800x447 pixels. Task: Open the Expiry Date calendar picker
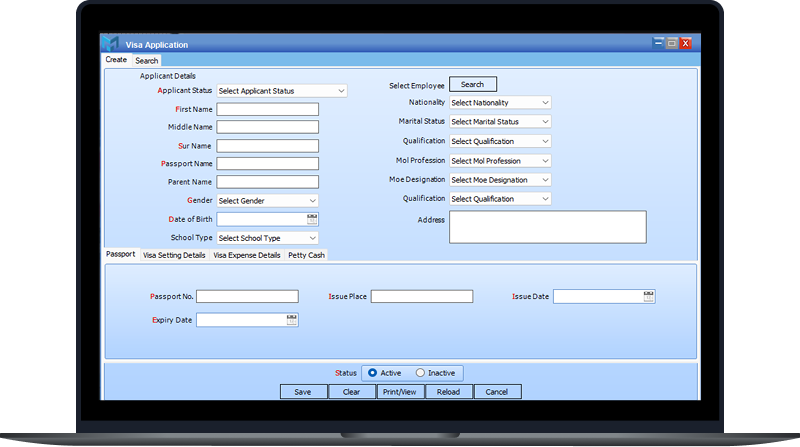(291, 320)
